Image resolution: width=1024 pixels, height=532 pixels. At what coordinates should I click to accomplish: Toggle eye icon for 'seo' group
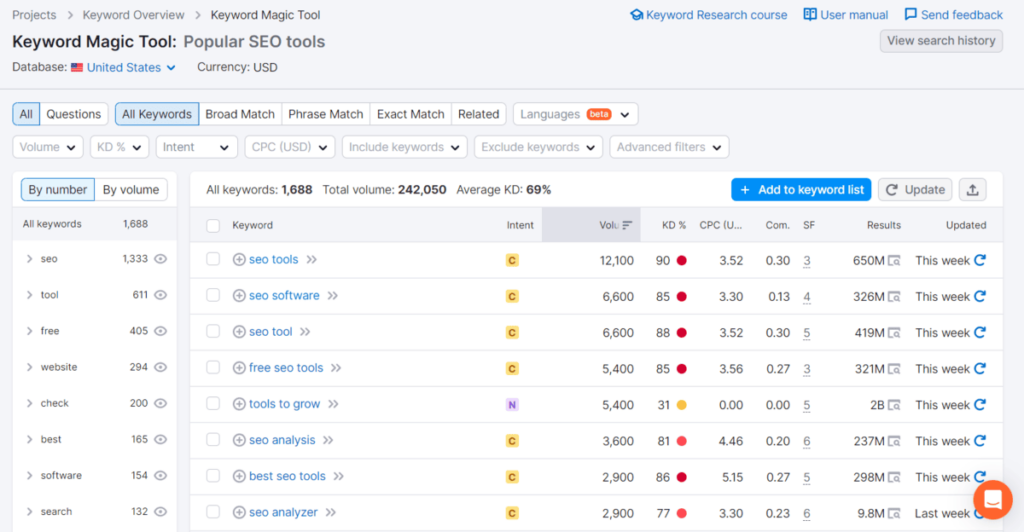[x=160, y=259]
